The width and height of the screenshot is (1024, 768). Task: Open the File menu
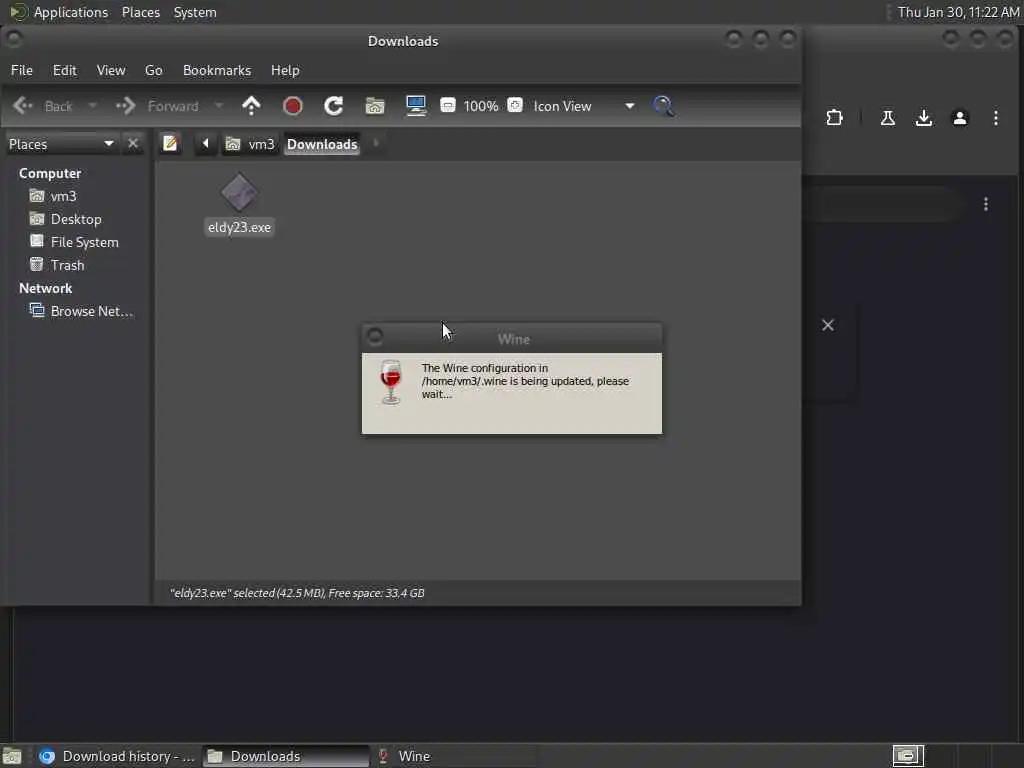(x=22, y=70)
